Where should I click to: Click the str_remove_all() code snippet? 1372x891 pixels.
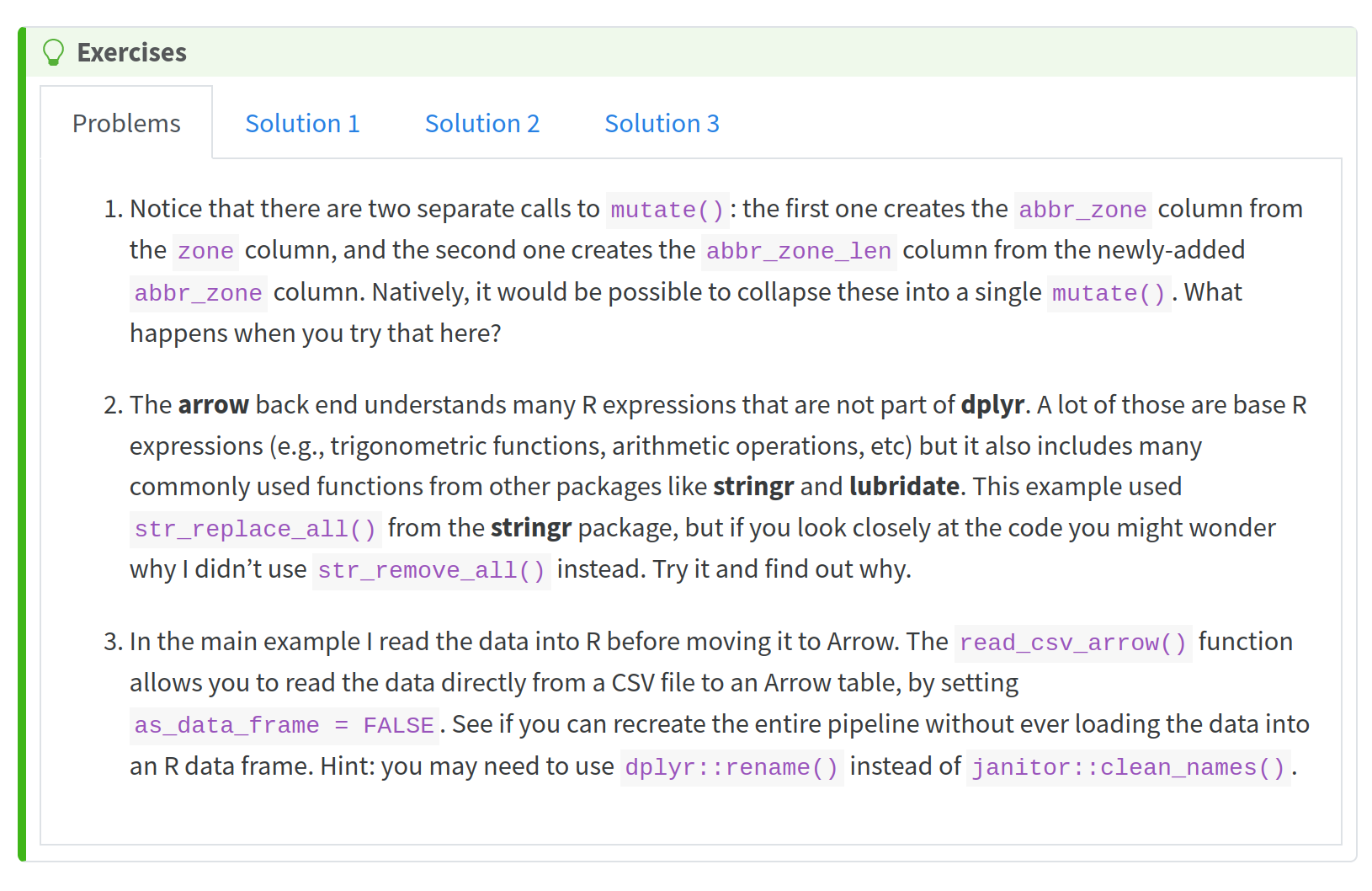click(431, 570)
